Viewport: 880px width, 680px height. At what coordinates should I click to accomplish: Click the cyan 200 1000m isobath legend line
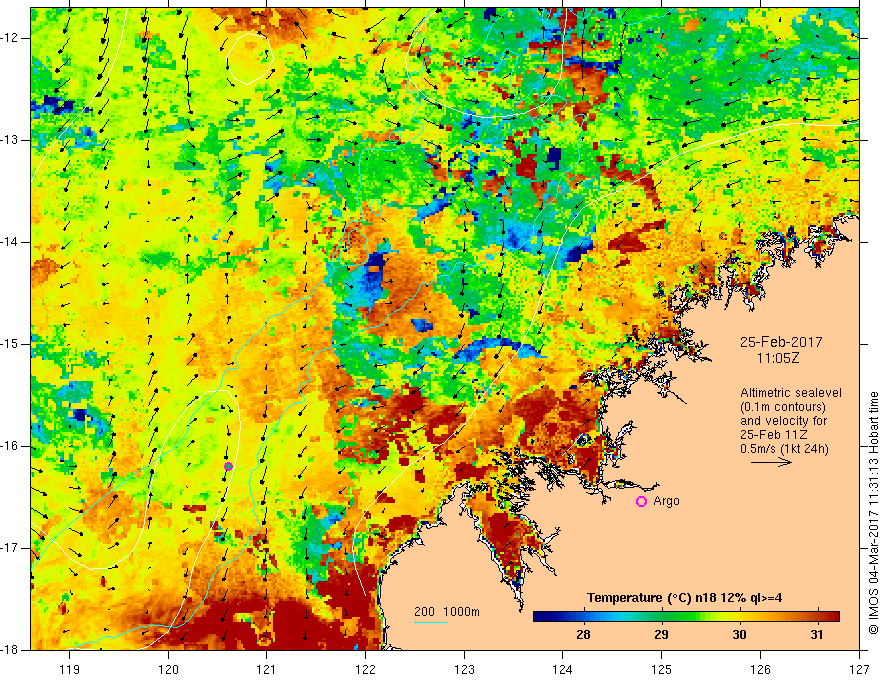click(x=431, y=623)
